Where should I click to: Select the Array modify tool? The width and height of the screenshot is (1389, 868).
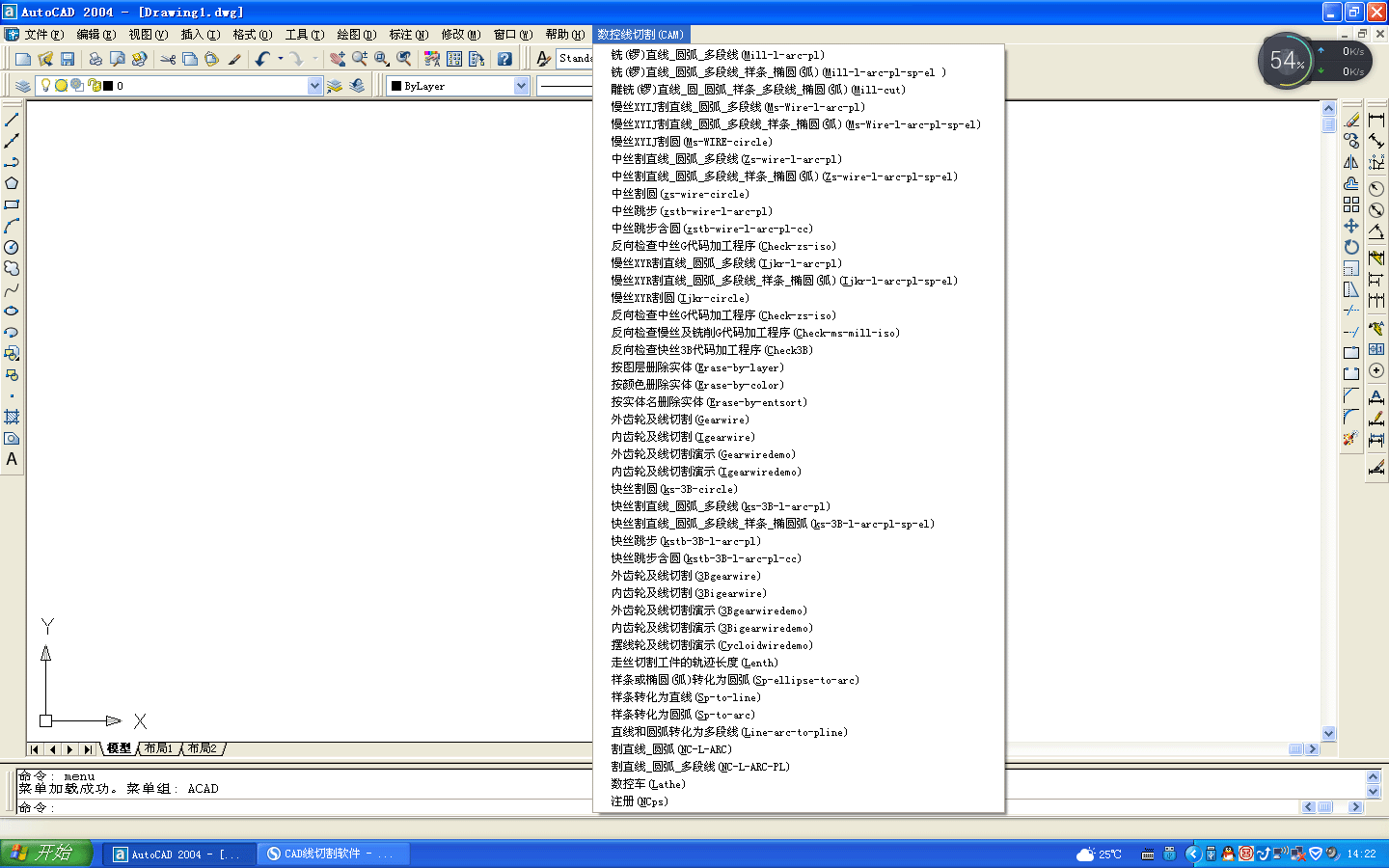point(1351,204)
